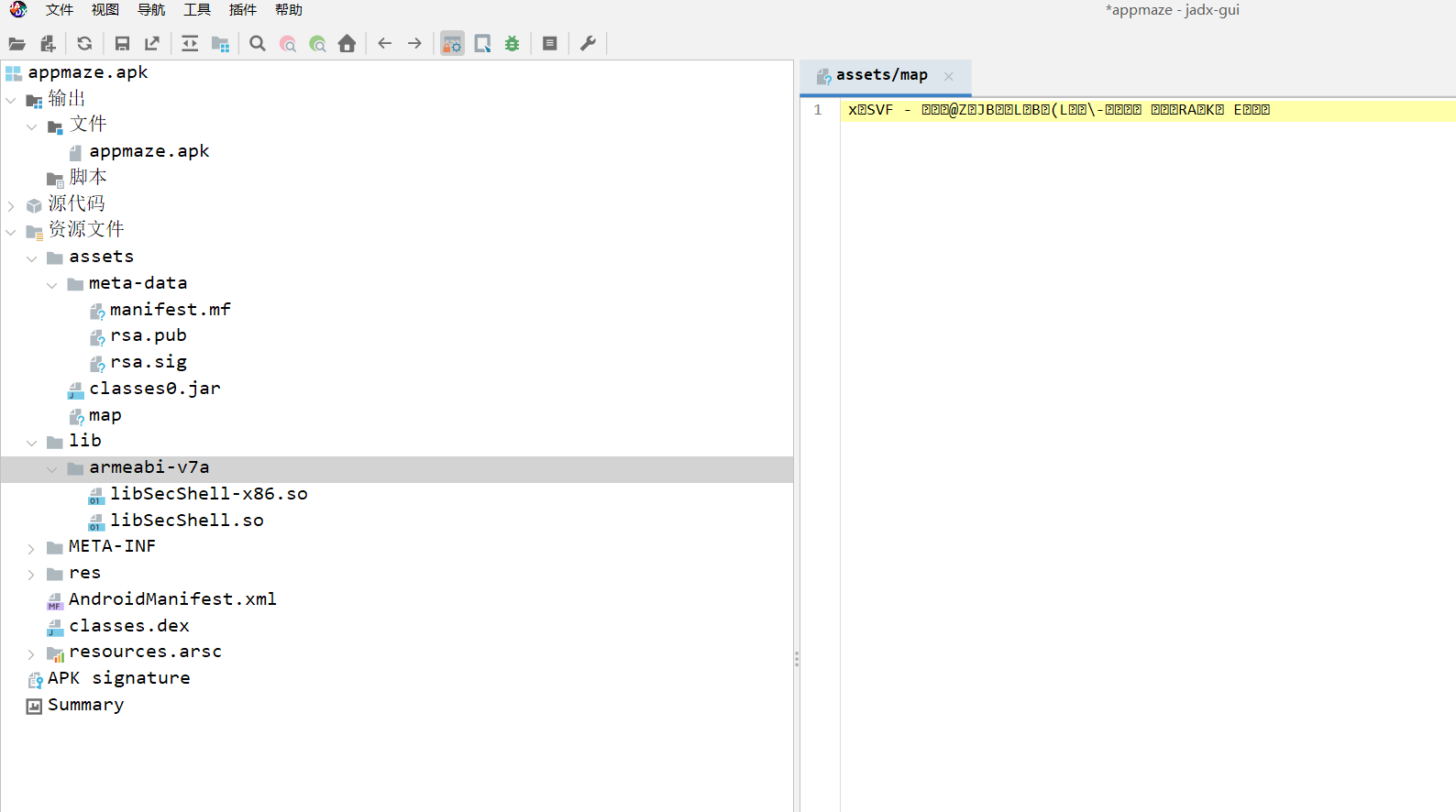The image size is (1456, 812).
Task: Reload the project with refresh icon
Action: point(84,43)
